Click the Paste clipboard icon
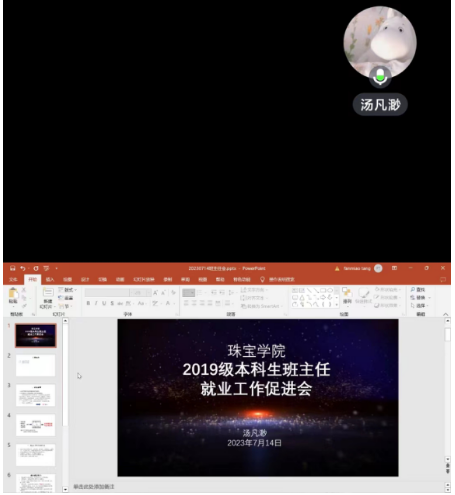The width and height of the screenshot is (455, 495). coord(13,293)
